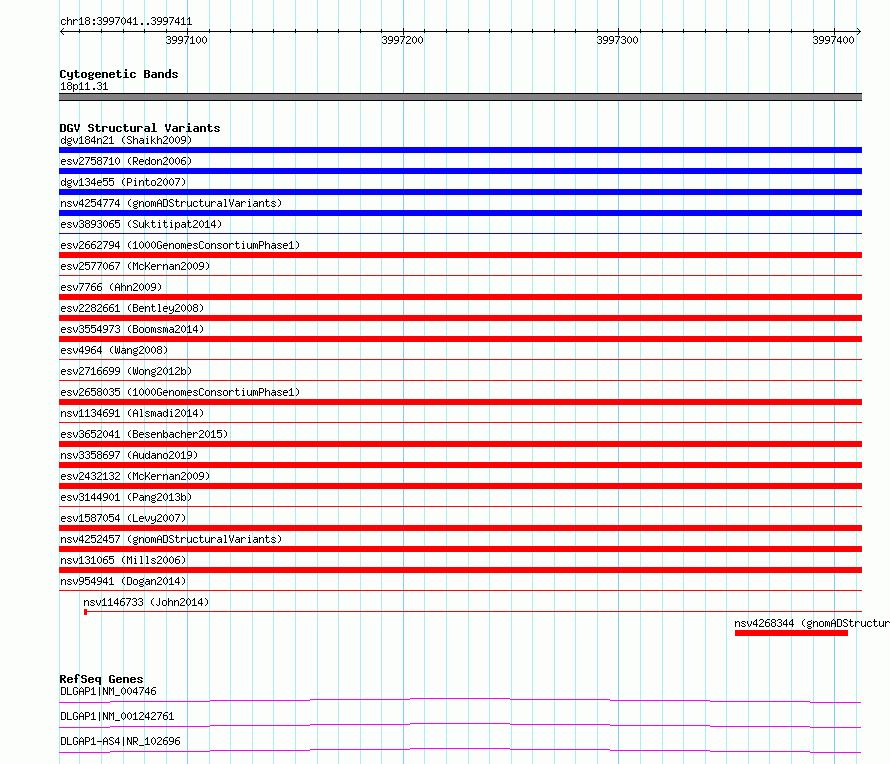890x764 pixels.
Task: Open gene DLGAP1|NM_001242761
Action: (x=117, y=716)
